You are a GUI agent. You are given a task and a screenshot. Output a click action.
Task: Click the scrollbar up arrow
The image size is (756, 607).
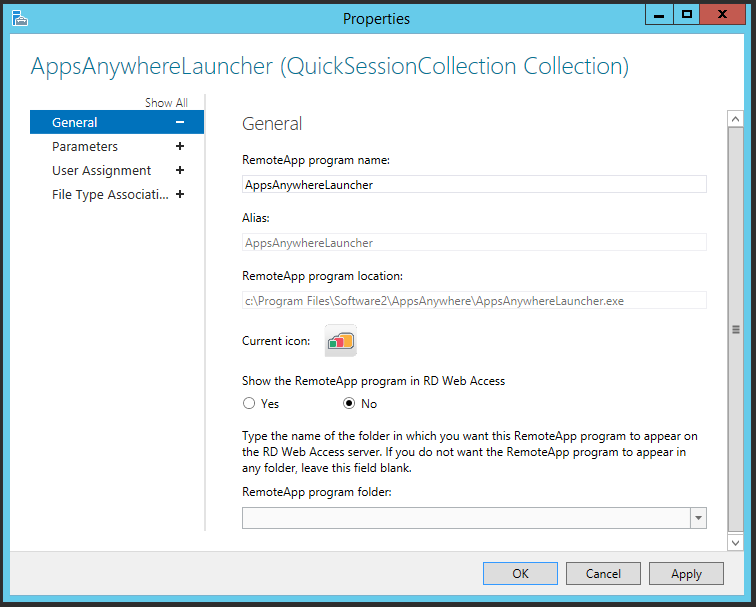pyautogui.click(x=735, y=117)
